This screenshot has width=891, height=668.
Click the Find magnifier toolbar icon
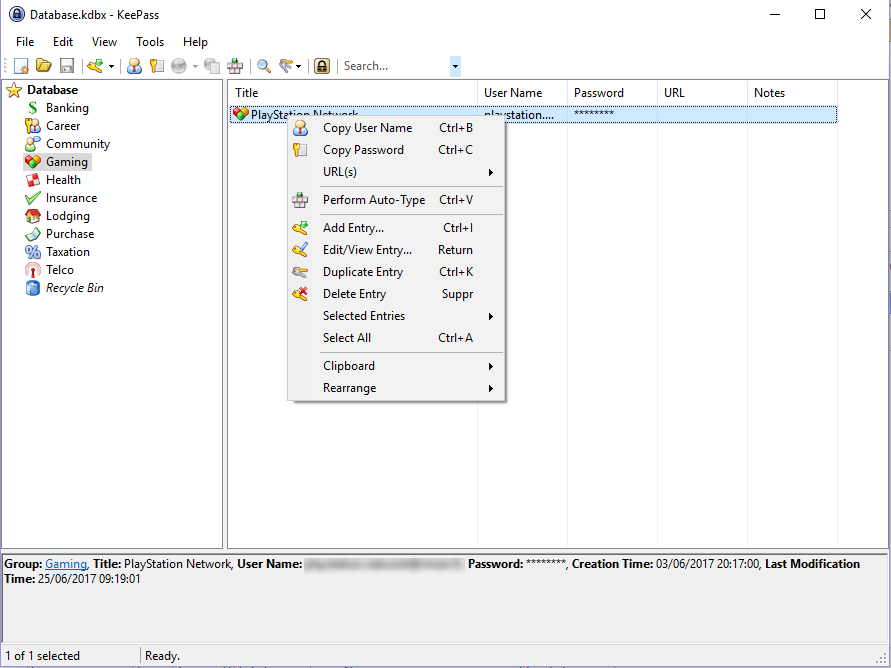tap(264, 66)
